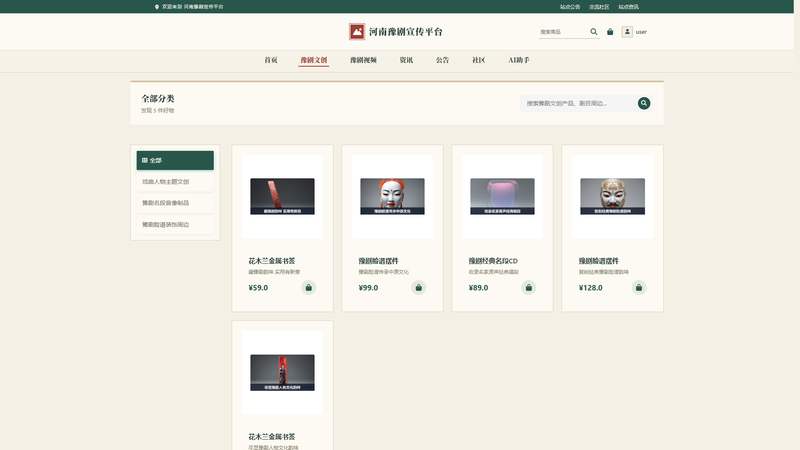The height and width of the screenshot is (450, 800).
Task: Select the 豫剧文创 navigation tab
Action: pyautogui.click(x=314, y=60)
